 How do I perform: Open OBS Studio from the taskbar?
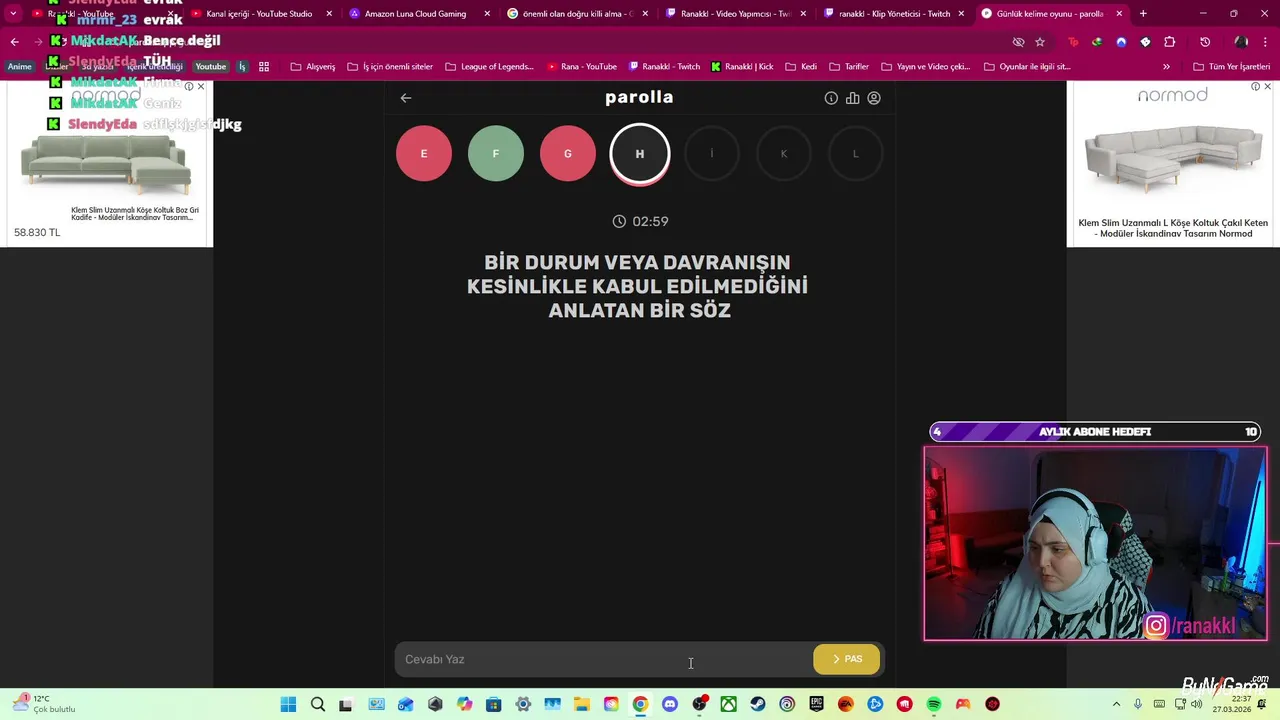[699, 704]
